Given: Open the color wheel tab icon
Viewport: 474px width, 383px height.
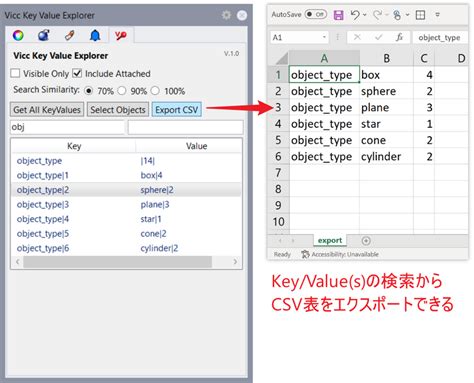Looking at the screenshot, I should 18,35.
